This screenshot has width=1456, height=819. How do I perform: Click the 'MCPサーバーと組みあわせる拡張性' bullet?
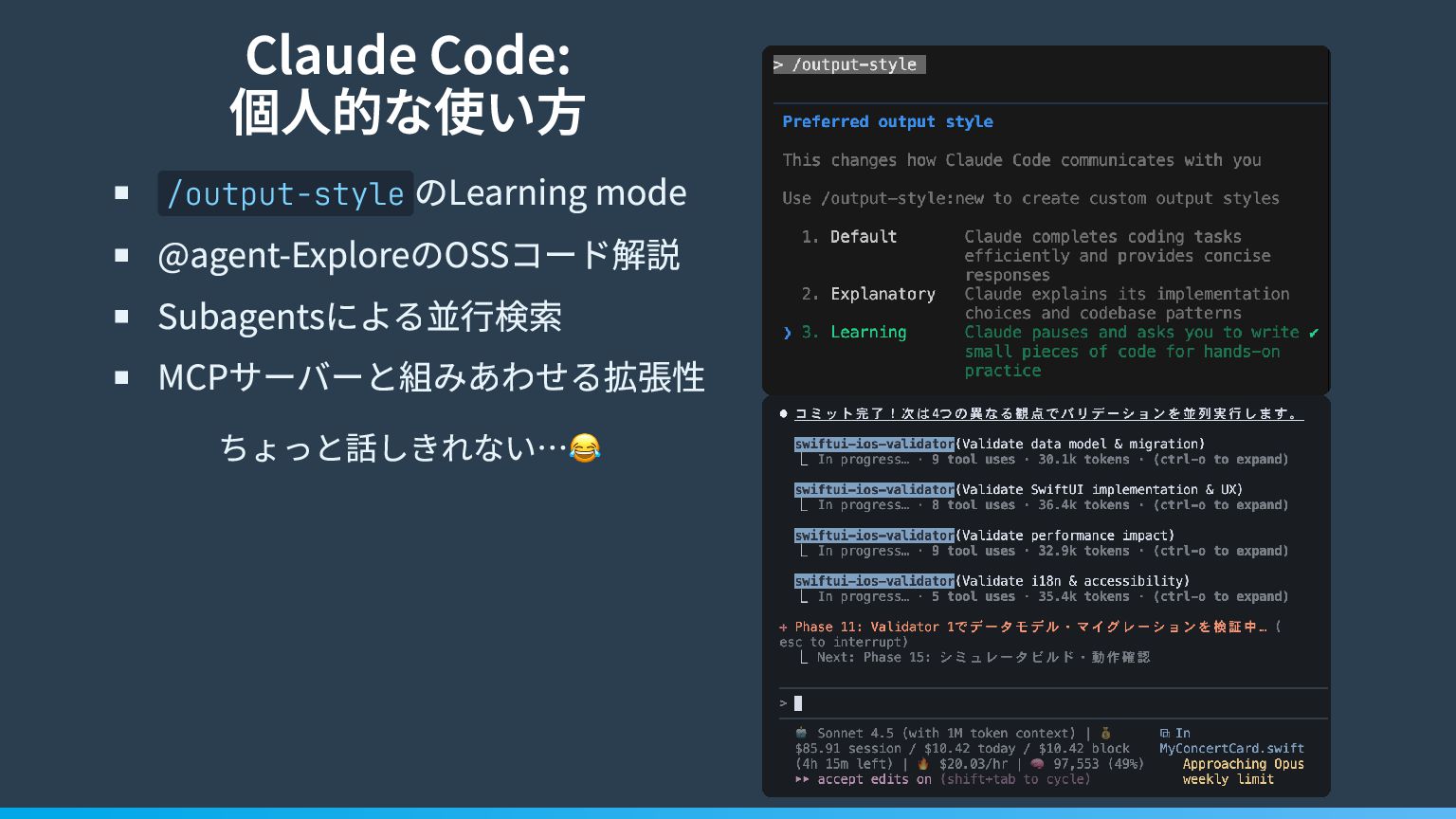click(x=431, y=377)
